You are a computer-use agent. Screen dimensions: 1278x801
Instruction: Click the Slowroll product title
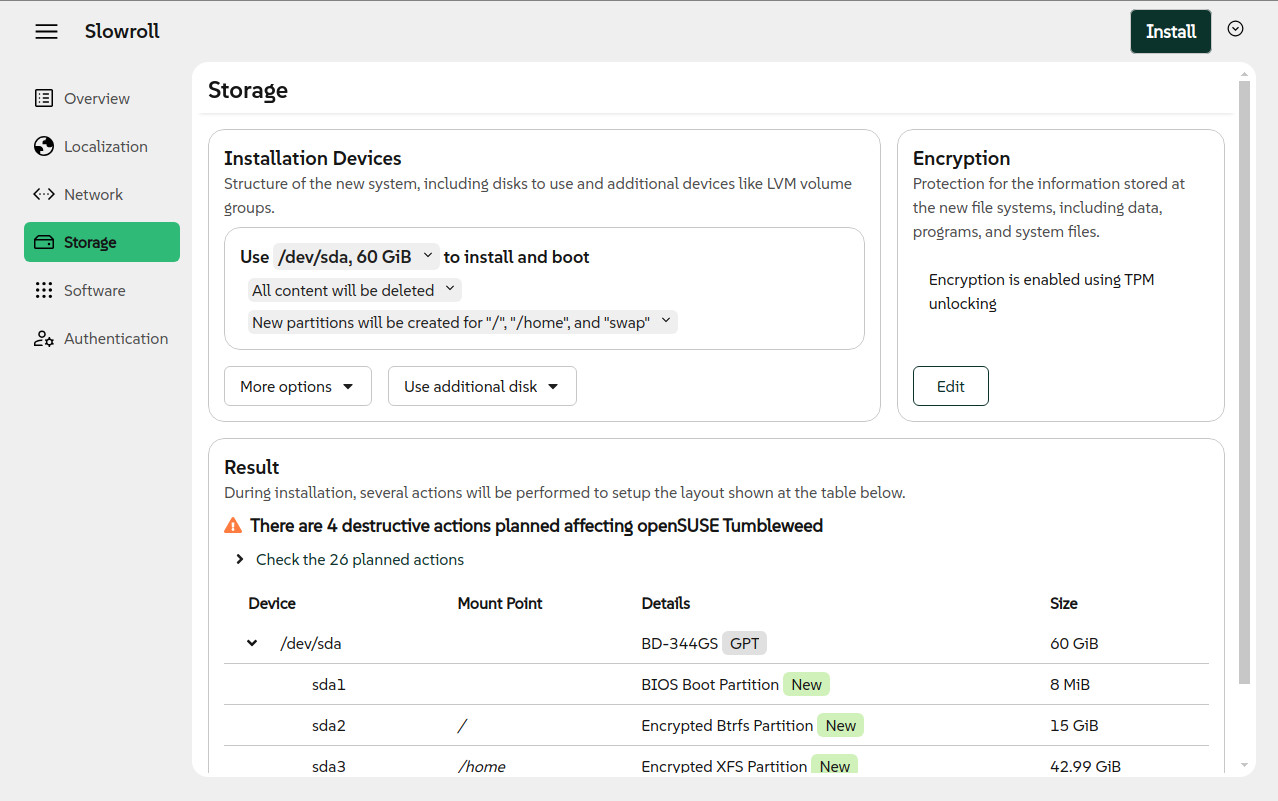[122, 31]
